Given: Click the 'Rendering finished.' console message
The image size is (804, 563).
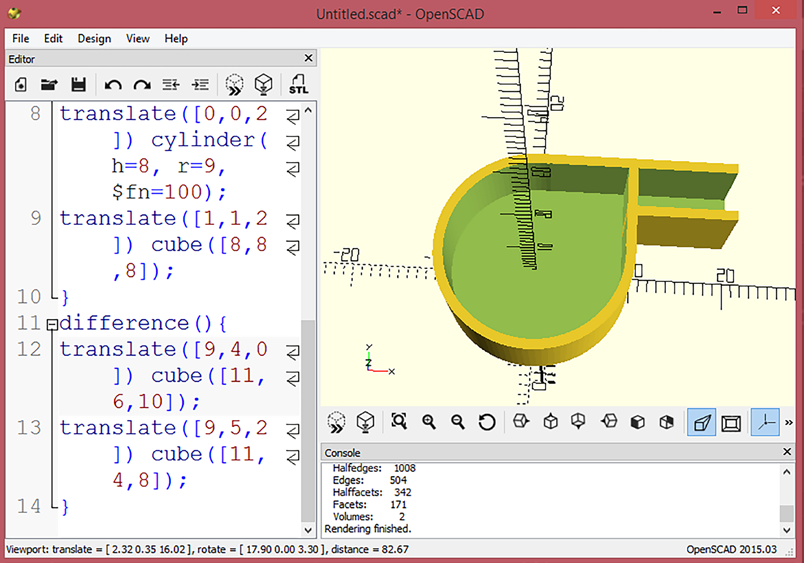Looking at the screenshot, I should 368,529.
